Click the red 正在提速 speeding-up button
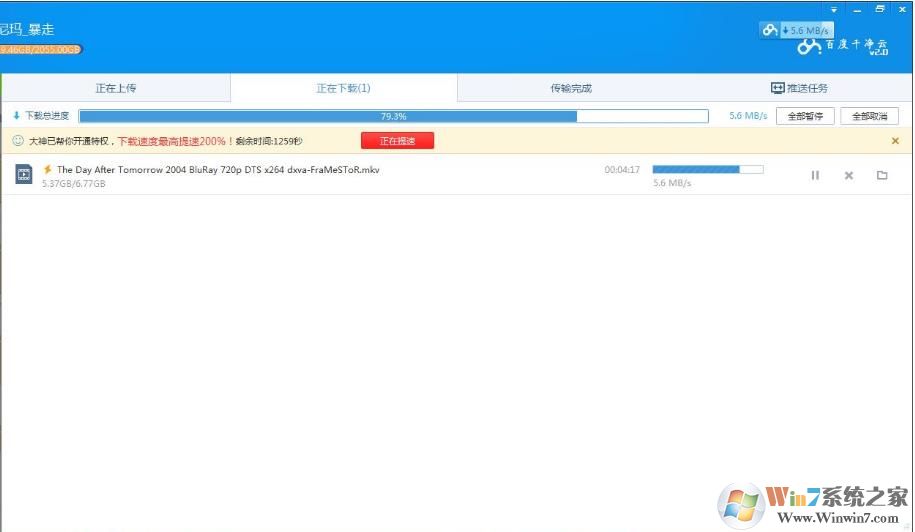 397,141
